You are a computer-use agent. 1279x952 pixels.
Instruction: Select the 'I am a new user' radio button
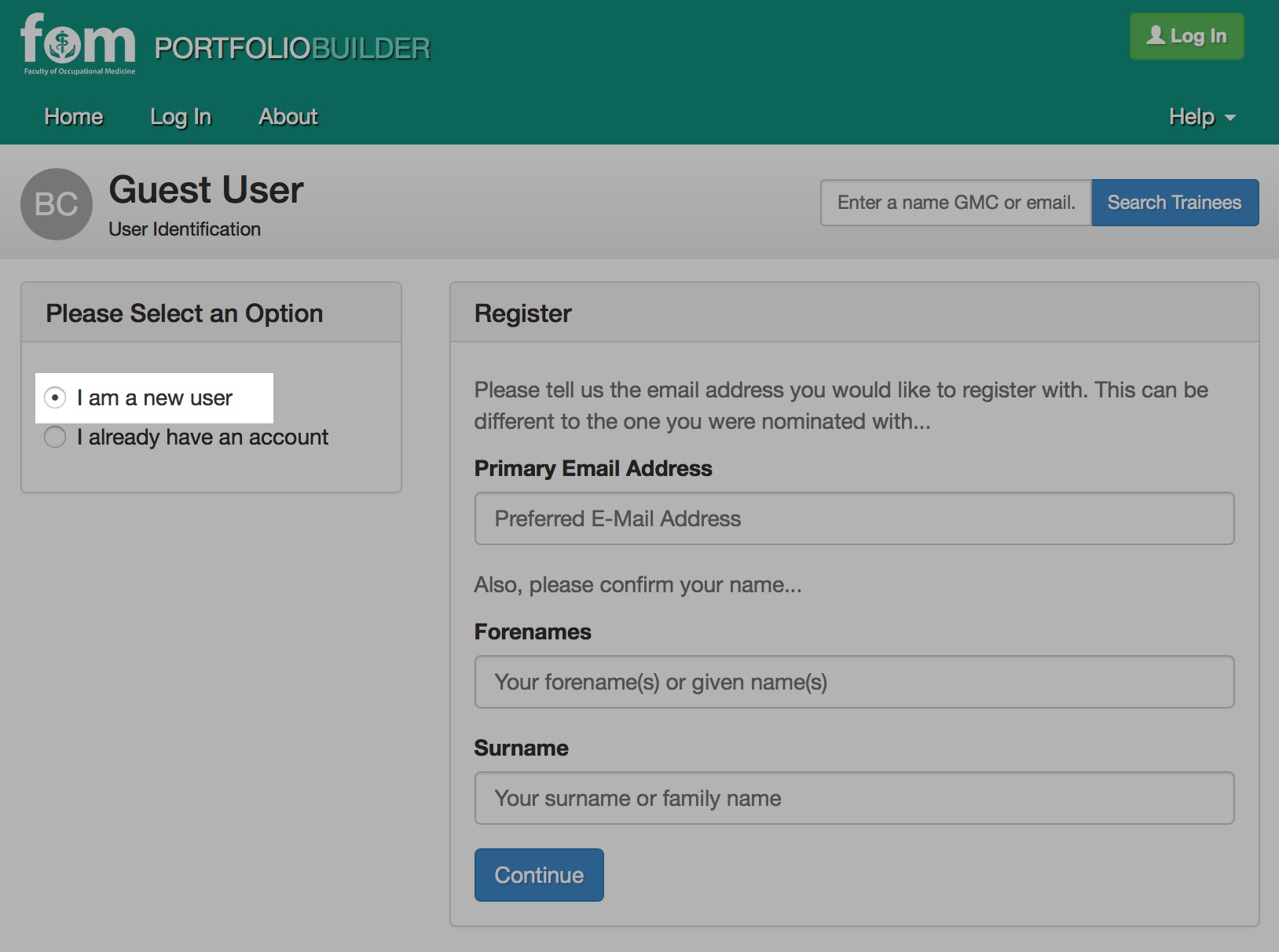point(55,397)
